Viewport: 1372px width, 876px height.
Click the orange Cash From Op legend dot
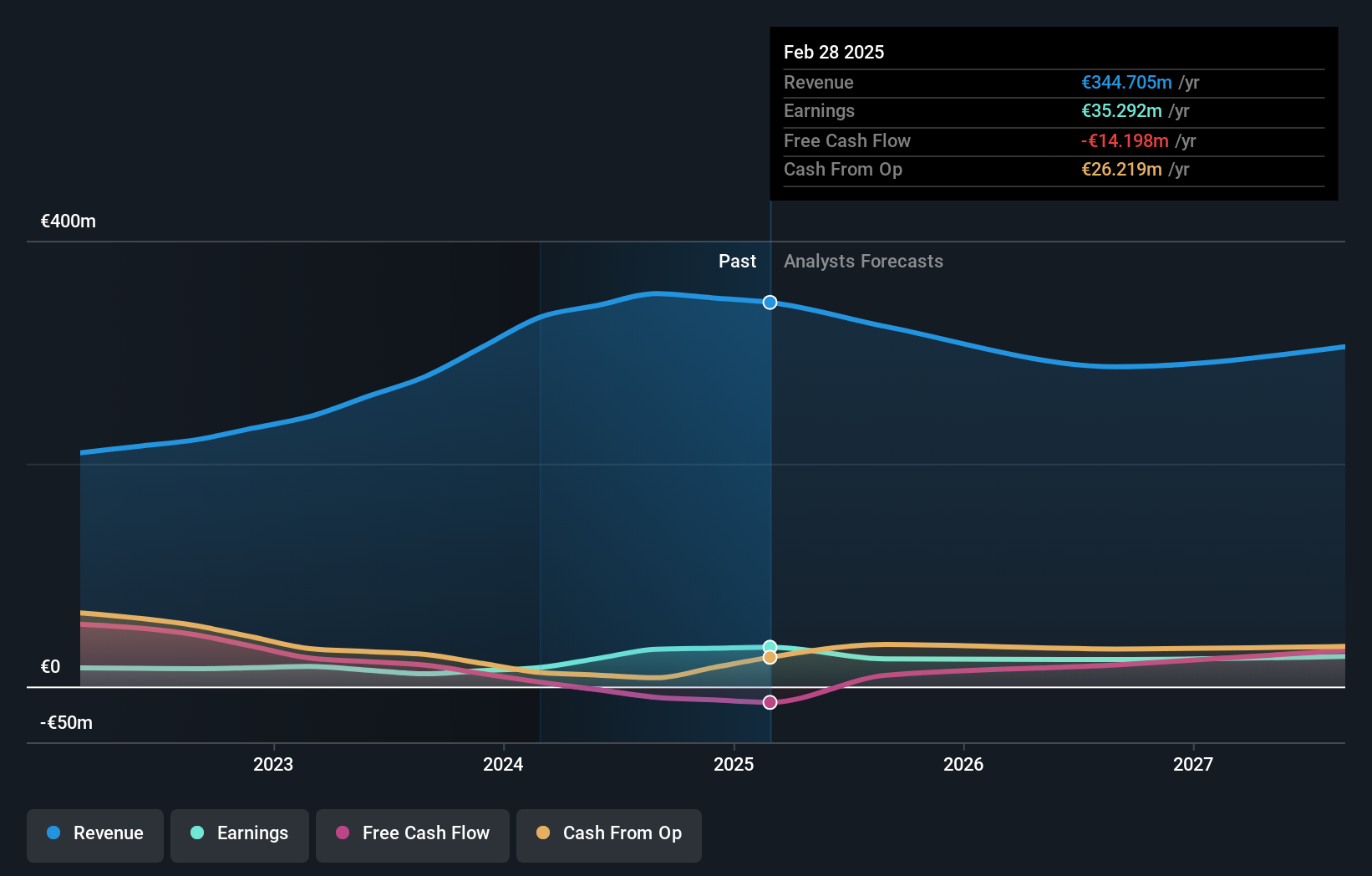click(543, 833)
